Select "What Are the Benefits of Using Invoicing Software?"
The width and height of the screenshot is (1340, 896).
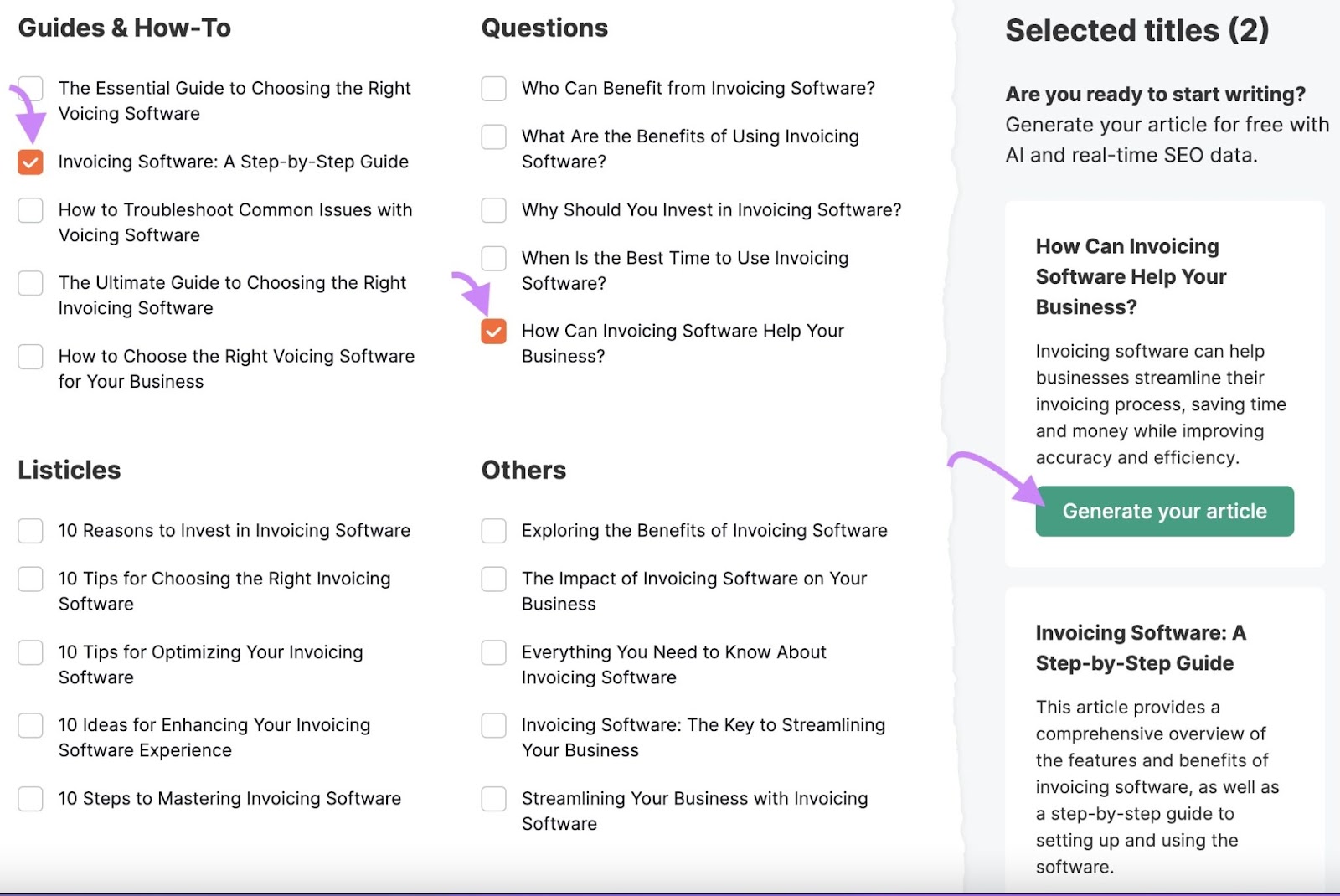pos(493,136)
